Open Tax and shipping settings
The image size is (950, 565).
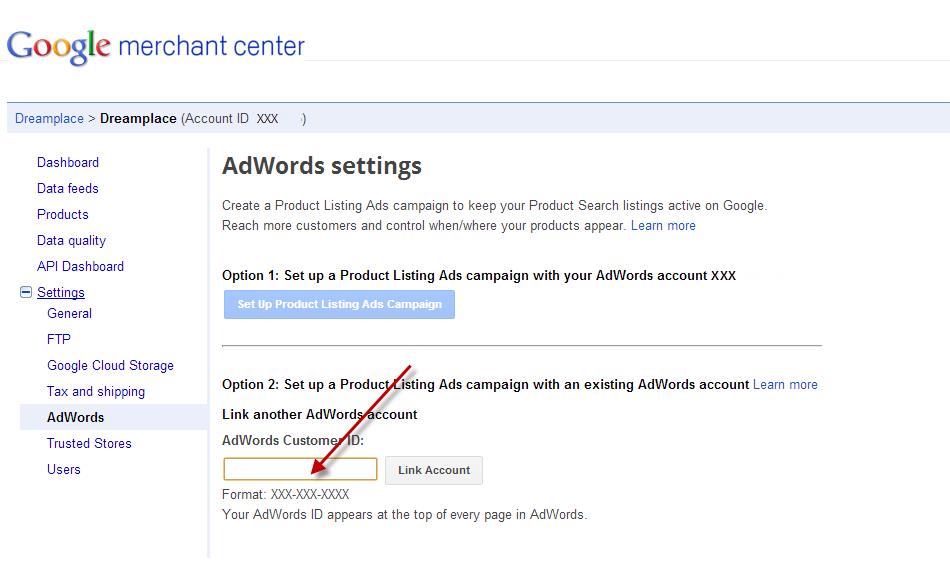(96, 391)
